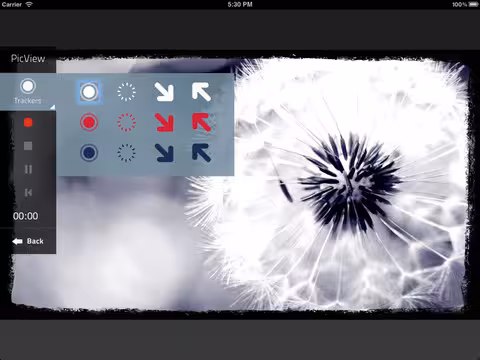Click the Wi-Fi icon in status bar
The width and height of the screenshot is (480, 360).
tap(29, 4)
